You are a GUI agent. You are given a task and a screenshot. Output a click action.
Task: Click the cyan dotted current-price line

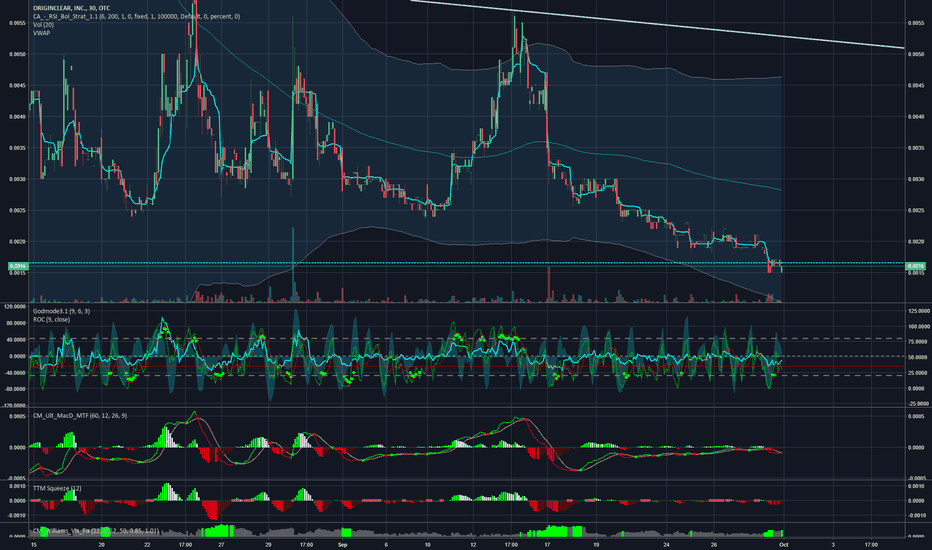pyautogui.click(x=467, y=263)
